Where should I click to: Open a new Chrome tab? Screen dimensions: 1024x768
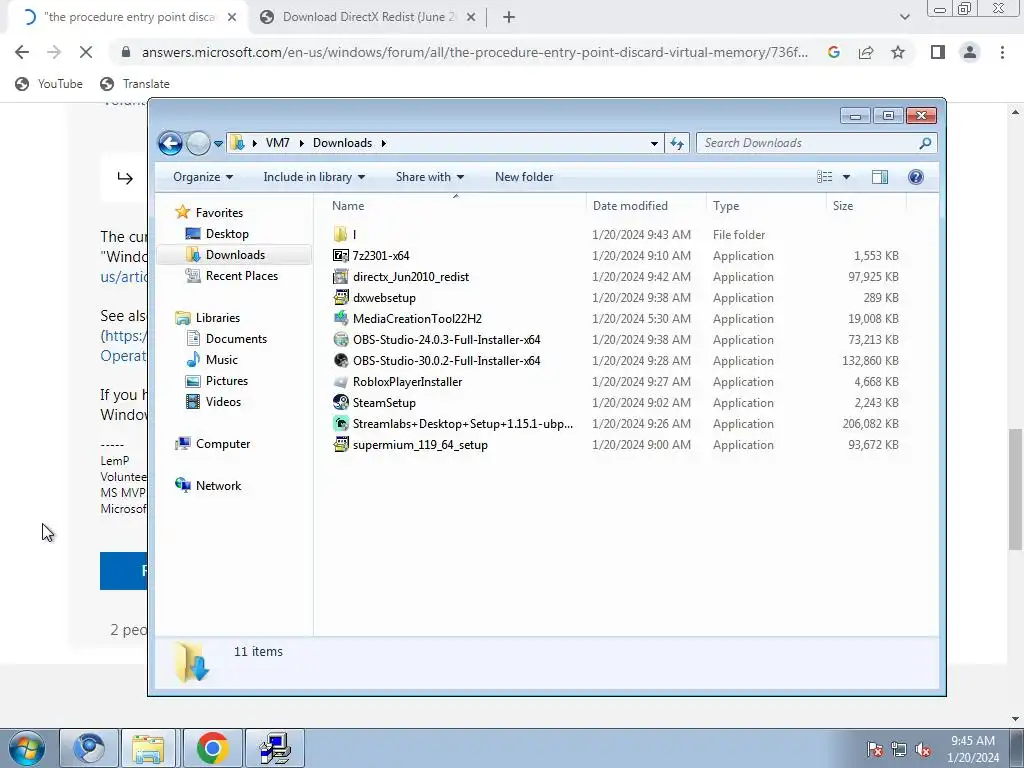[x=509, y=18]
